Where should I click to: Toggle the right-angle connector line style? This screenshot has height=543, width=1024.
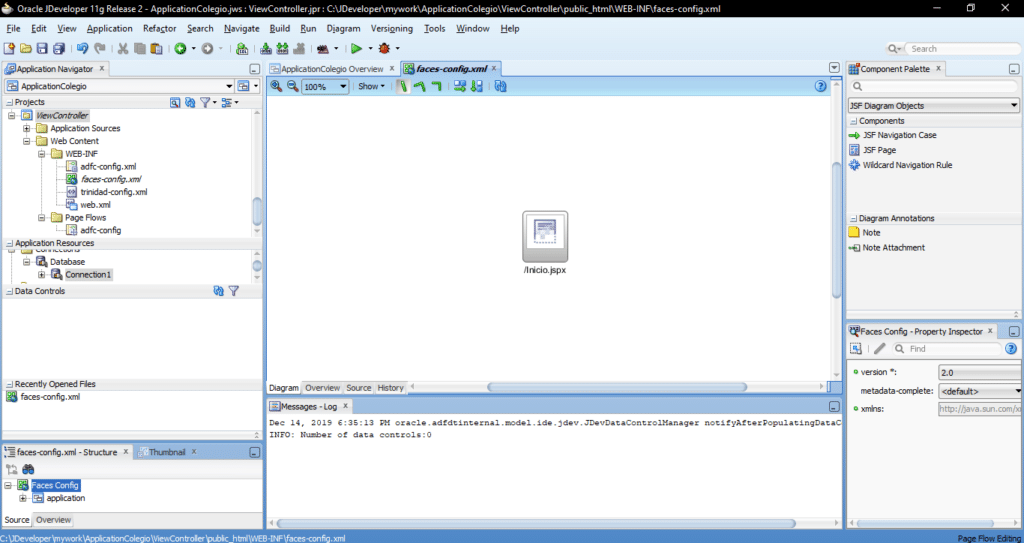(x=436, y=86)
